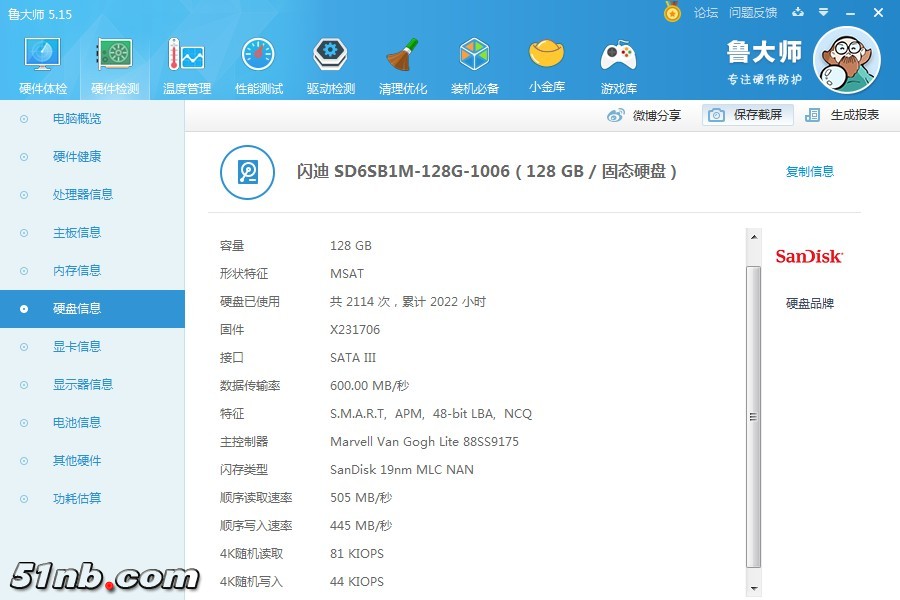Click the gold medal icon

[672, 12]
